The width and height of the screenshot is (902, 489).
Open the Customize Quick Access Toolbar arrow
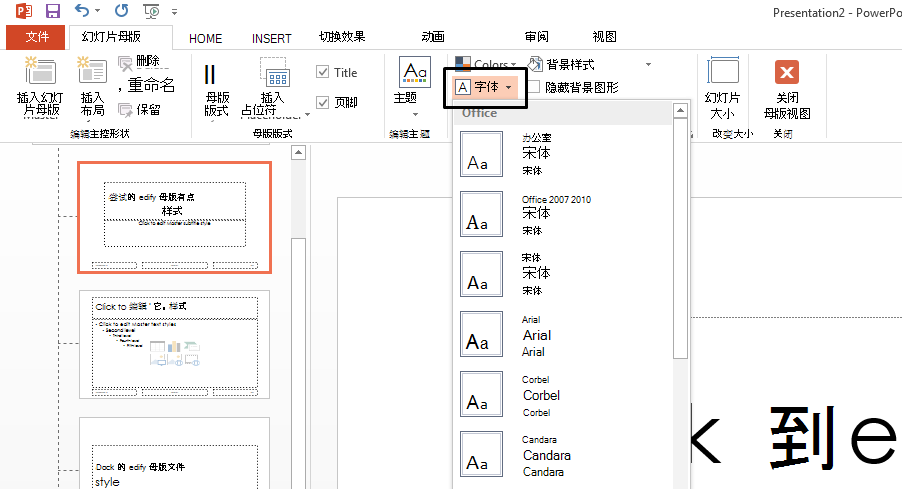pos(174,12)
